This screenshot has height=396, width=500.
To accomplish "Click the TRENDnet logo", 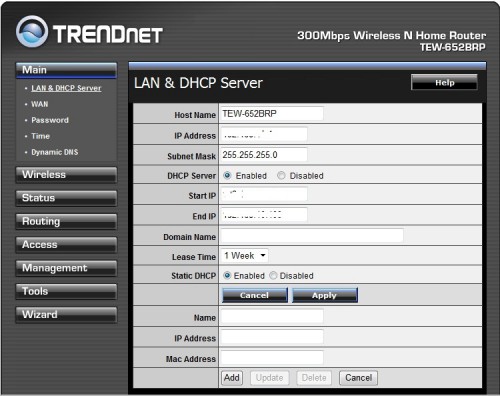I will pos(89,32).
